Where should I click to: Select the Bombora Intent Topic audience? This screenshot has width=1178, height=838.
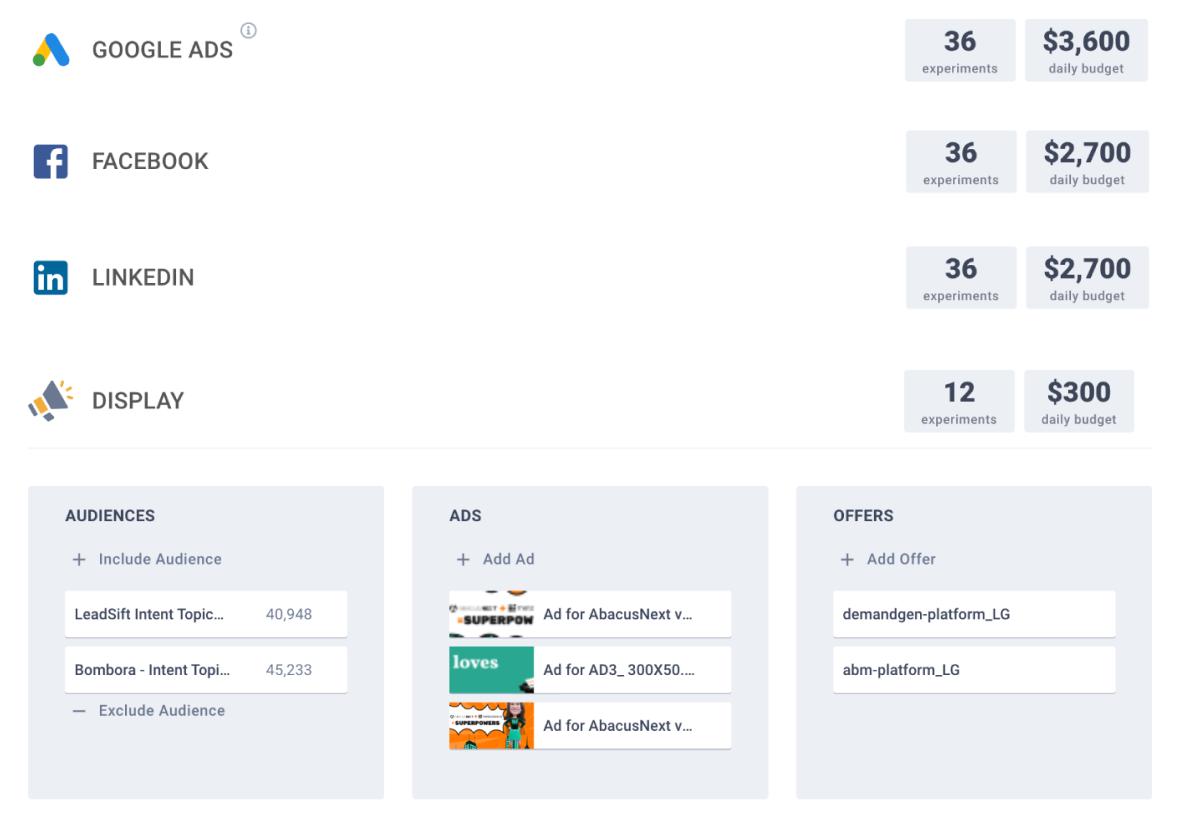tap(206, 670)
